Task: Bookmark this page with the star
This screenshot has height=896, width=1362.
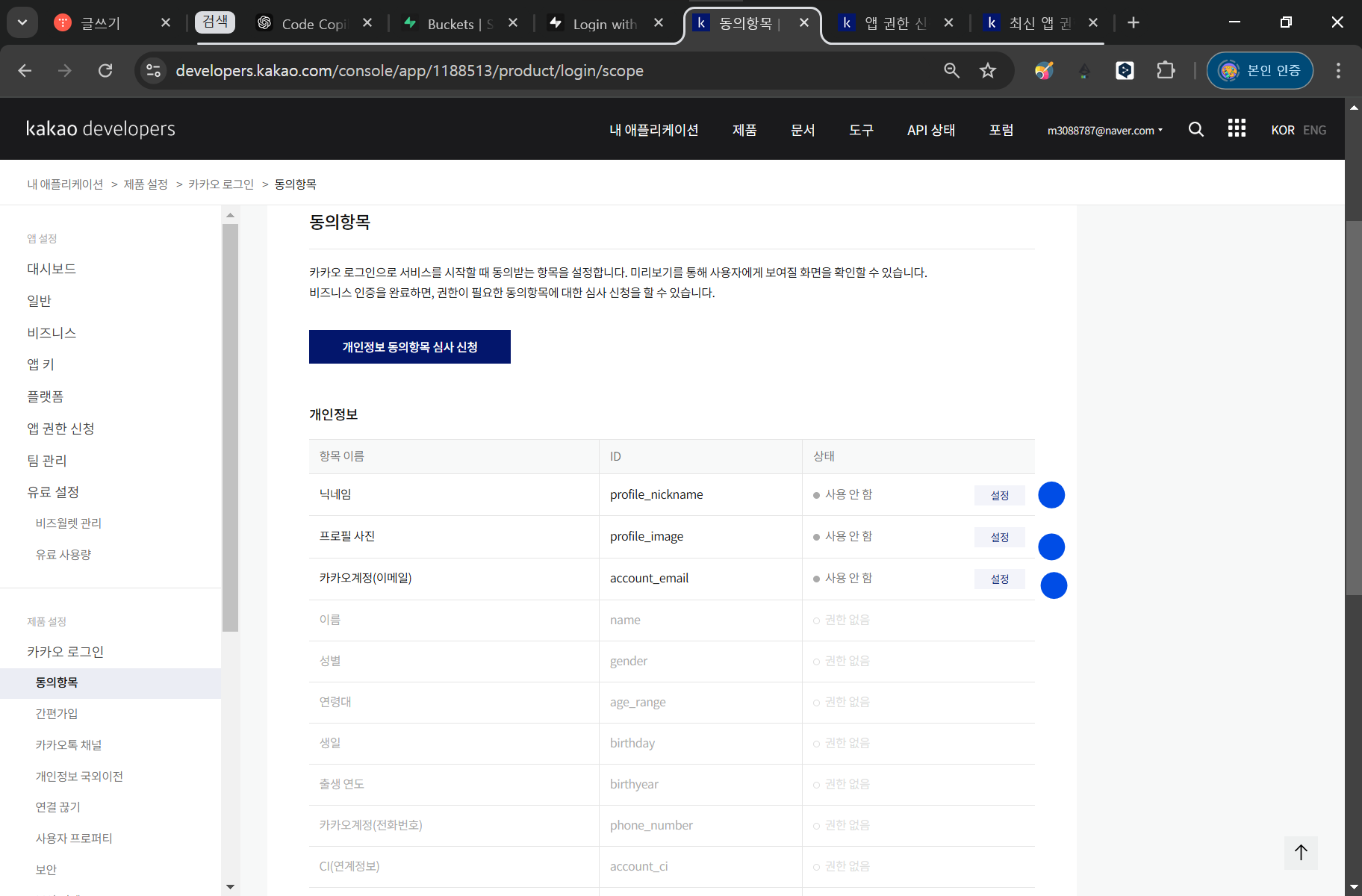Action: [988, 70]
